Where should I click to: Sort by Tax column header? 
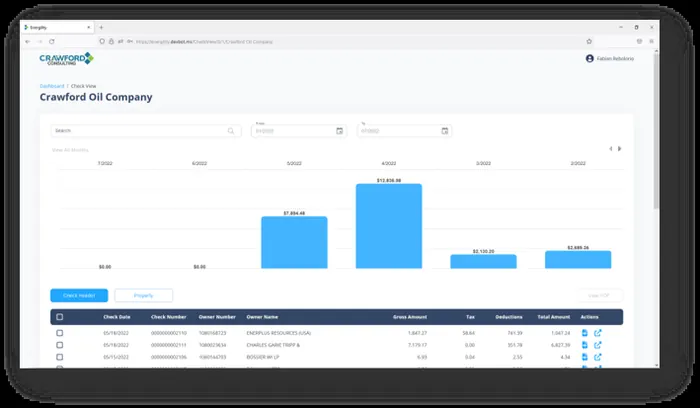click(471, 317)
